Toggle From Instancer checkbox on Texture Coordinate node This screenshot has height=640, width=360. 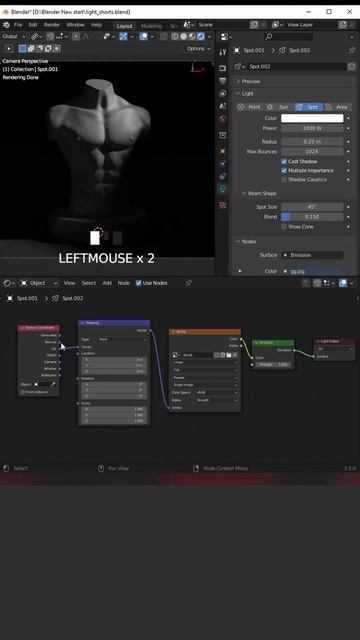coord(23,392)
